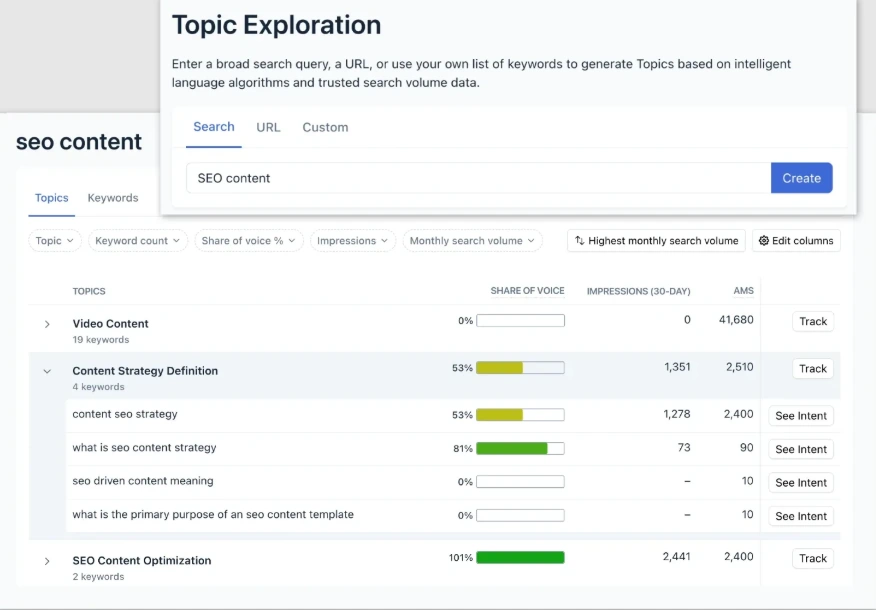Open the Topic filter dropdown
This screenshot has width=876, height=610.
pos(55,241)
